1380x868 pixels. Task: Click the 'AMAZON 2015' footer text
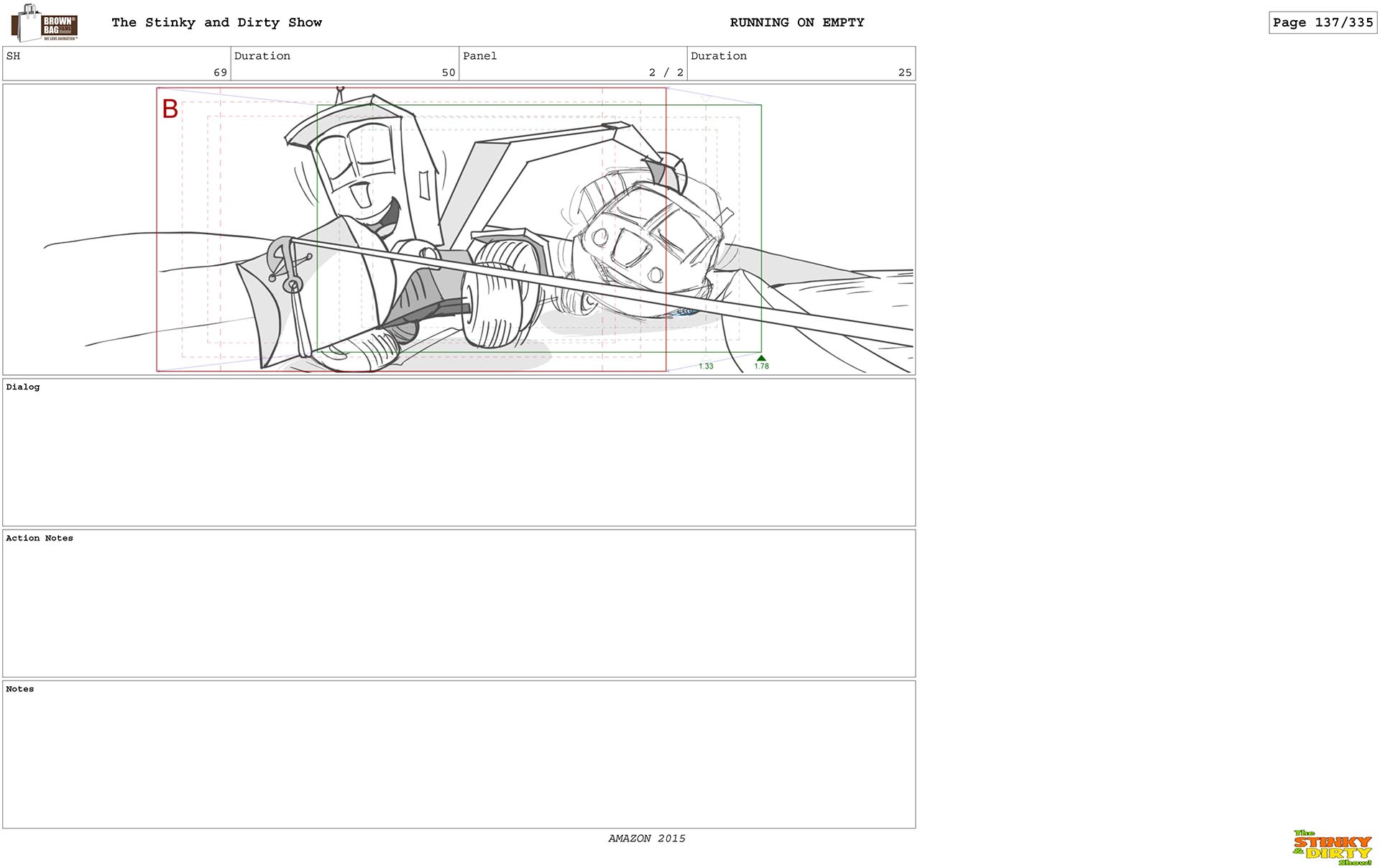pyautogui.click(x=647, y=839)
